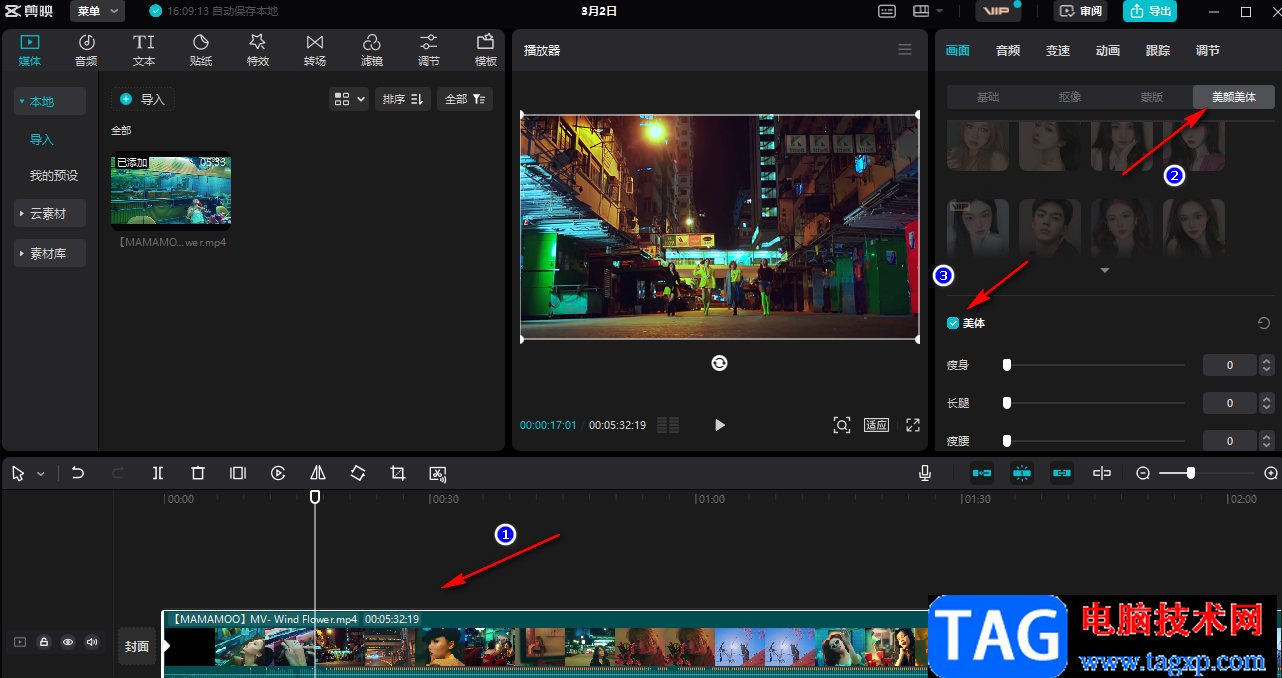Image resolution: width=1282 pixels, height=678 pixels.
Task: Reset the 美体 settings with the reset icon
Action: [1264, 323]
